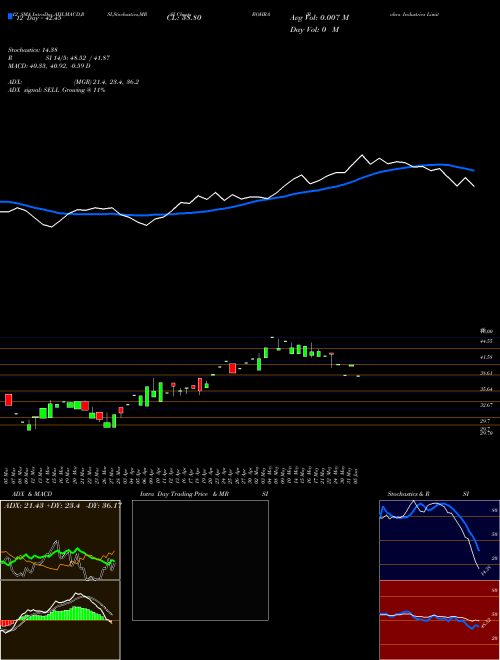The width and height of the screenshot is (500, 660).
Task: Click the 'SI 14/3: 48.52 / 41.87' readout
Action: [x=77, y=58]
